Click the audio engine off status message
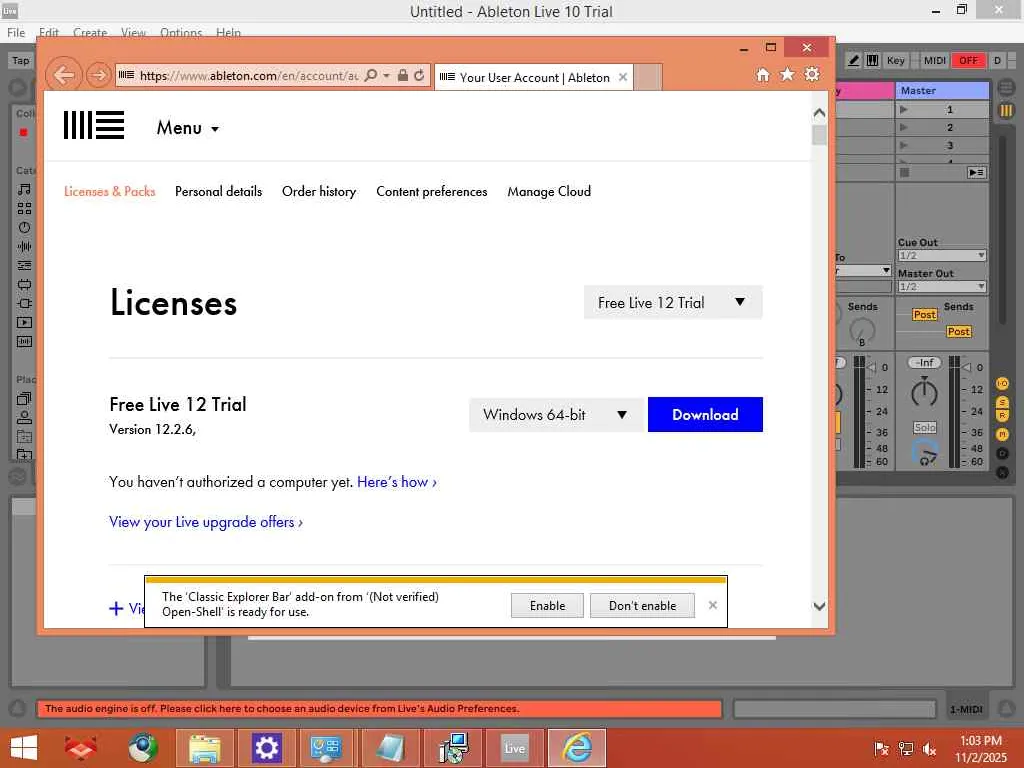Screen dimensions: 1024x768 (x=379, y=709)
